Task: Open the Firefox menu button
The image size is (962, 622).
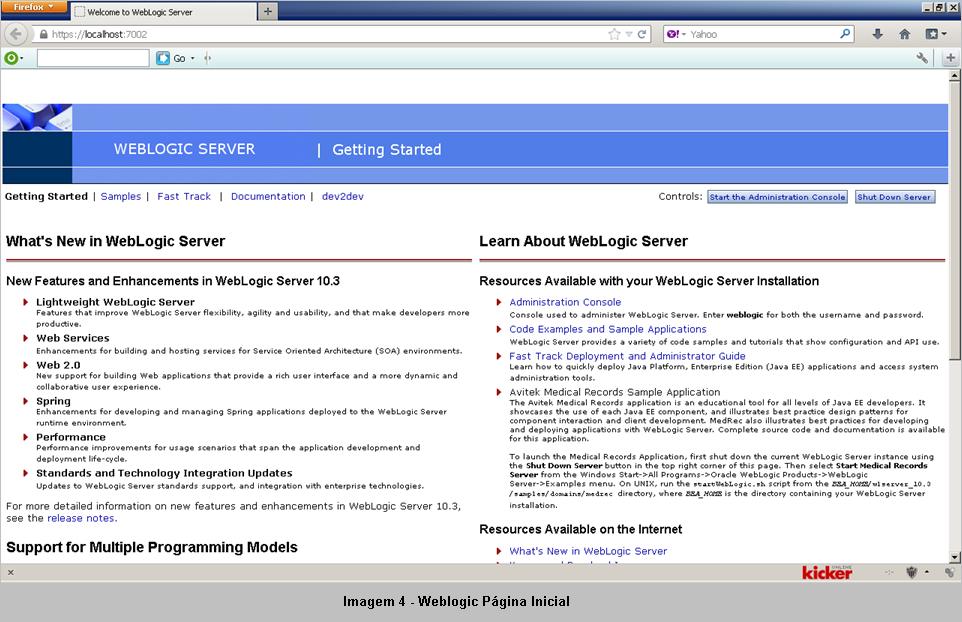Action: pyautogui.click(x=33, y=7)
